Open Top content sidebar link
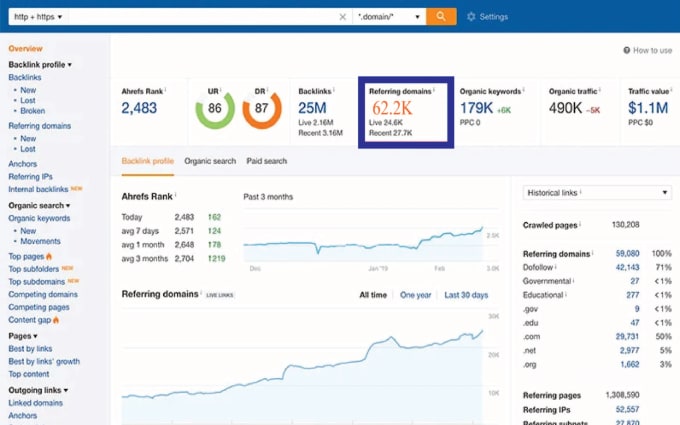 coord(29,374)
